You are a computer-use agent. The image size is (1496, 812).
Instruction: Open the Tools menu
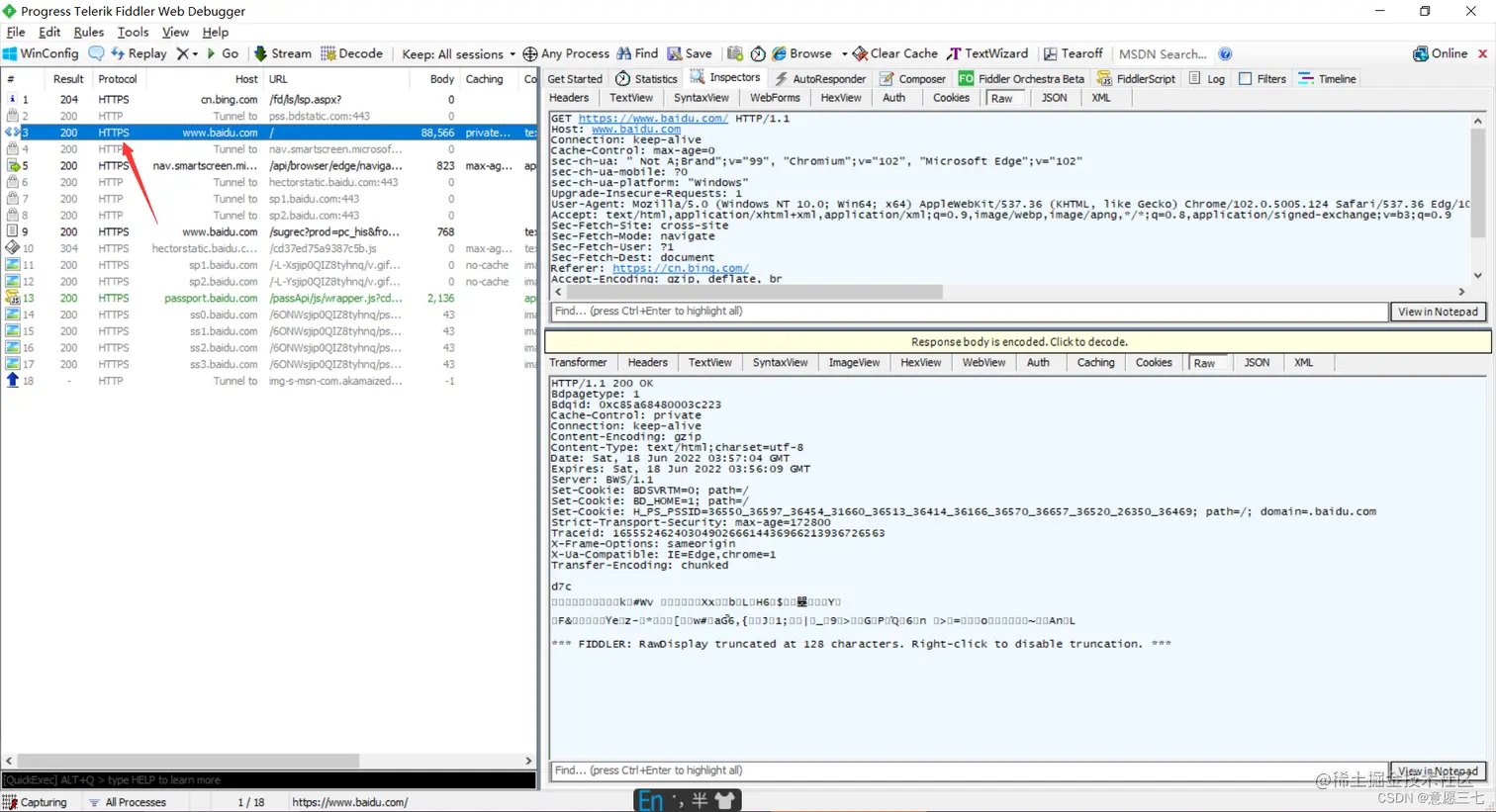(133, 32)
